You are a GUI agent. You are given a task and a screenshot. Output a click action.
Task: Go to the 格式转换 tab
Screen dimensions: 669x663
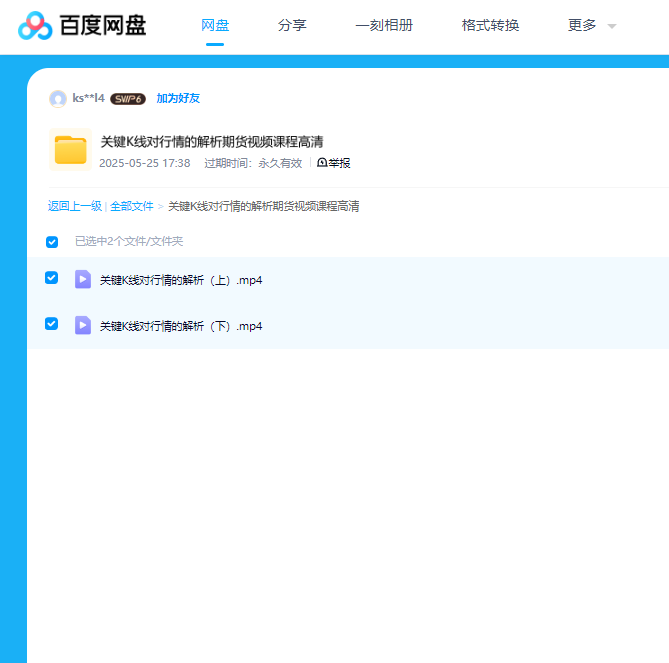[x=490, y=26]
